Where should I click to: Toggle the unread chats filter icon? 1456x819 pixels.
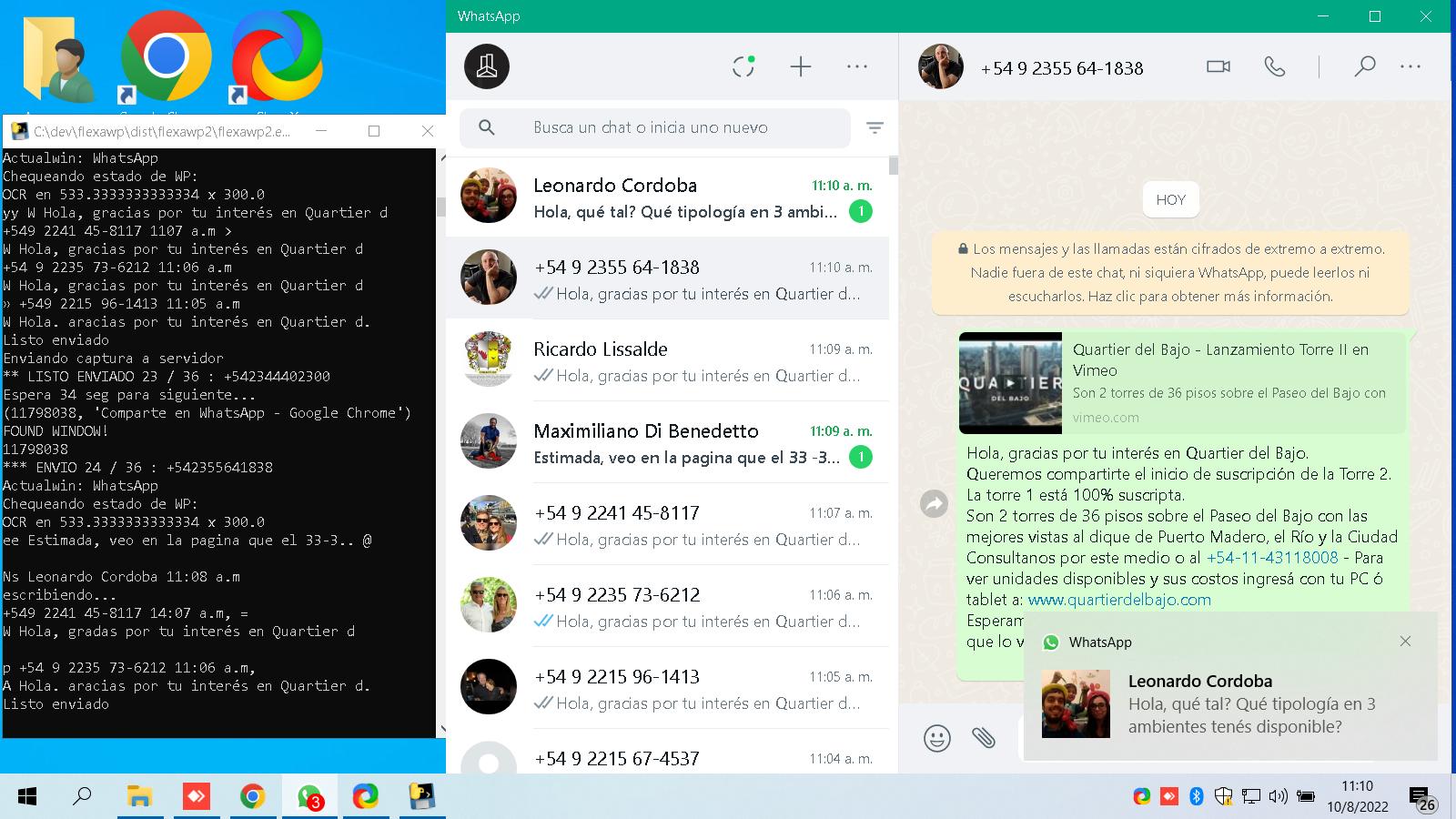click(x=875, y=128)
